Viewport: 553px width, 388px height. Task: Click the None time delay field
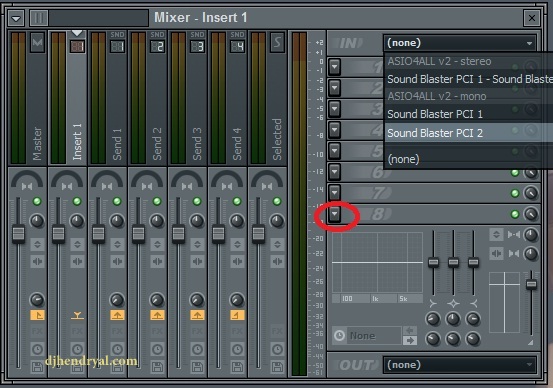pos(374,335)
